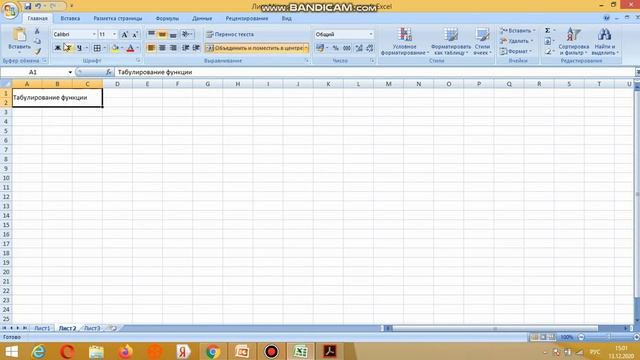Activate the Format Painter brush
640x360 pixels.
coord(37,51)
